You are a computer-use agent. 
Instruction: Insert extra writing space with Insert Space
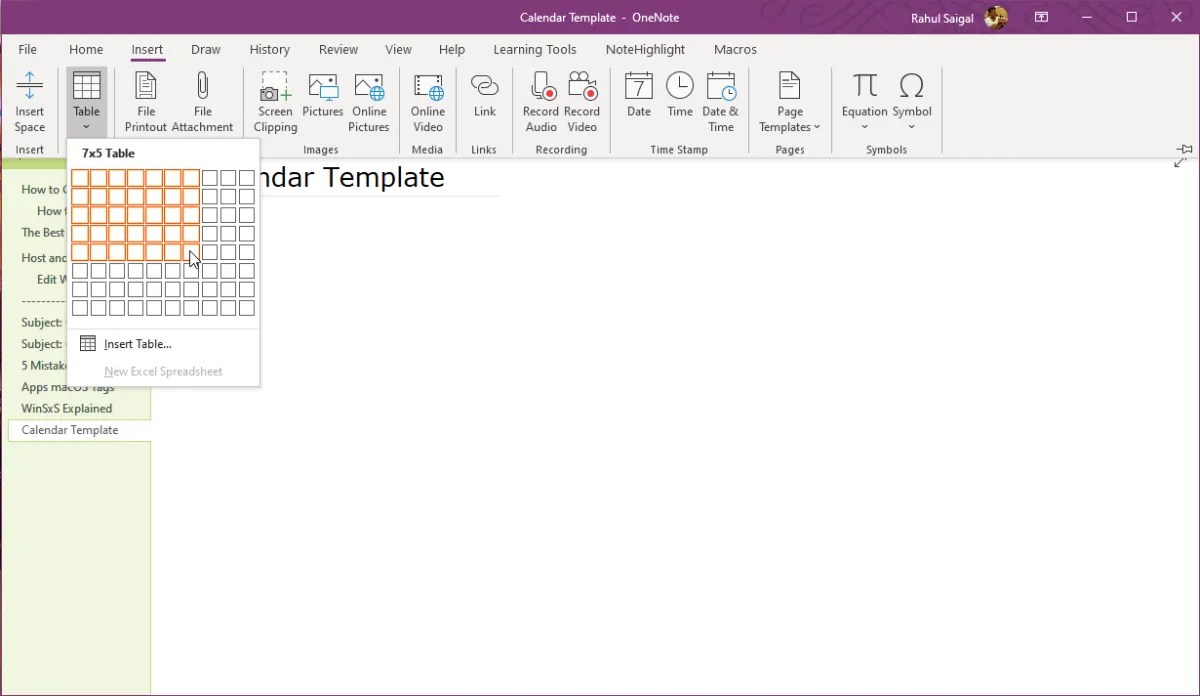(x=29, y=100)
